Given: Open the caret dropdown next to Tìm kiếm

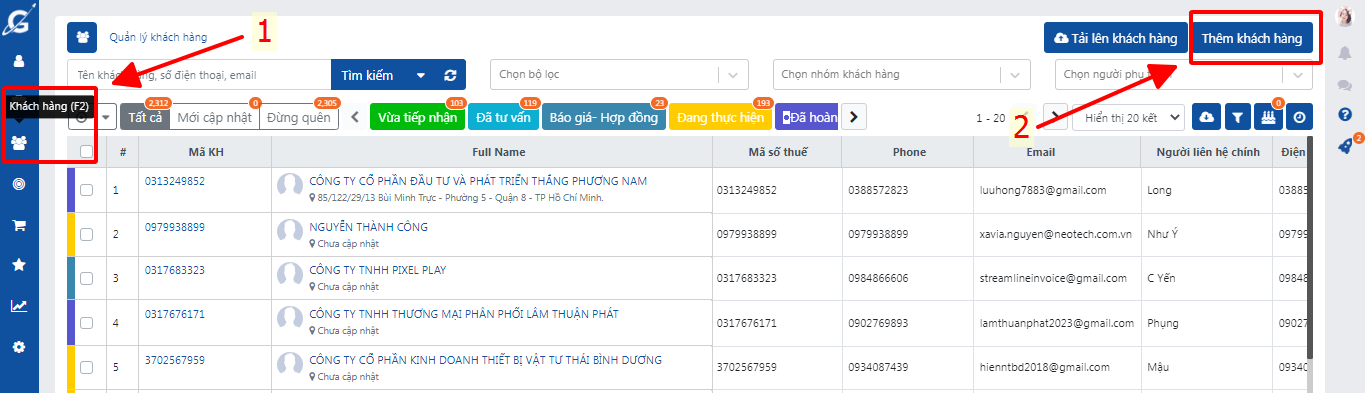Looking at the screenshot, I should click(x=421, y=75).
